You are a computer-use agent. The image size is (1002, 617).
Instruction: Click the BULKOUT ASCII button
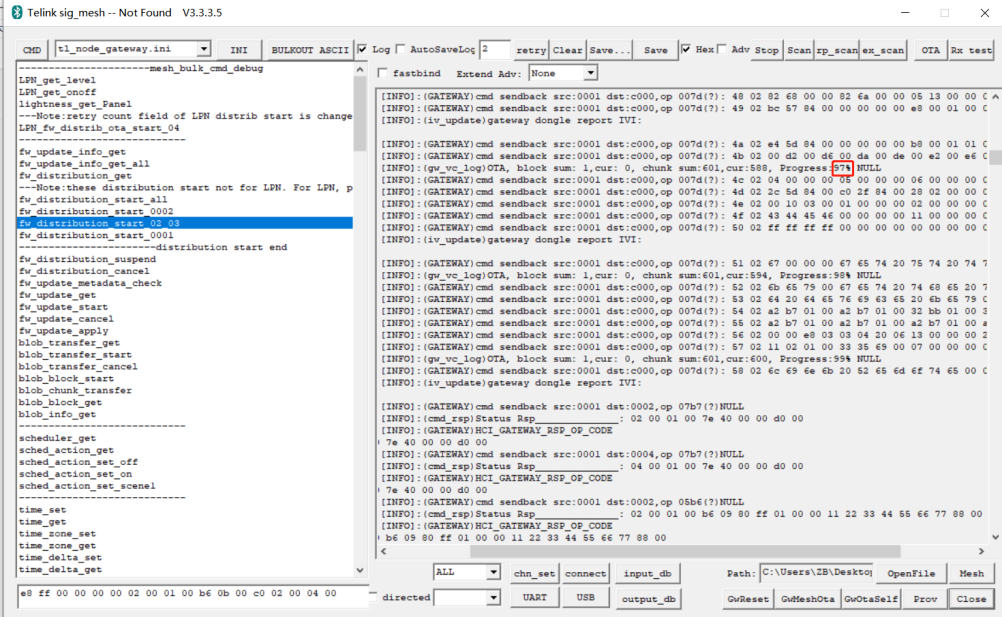tap(310, 50)
